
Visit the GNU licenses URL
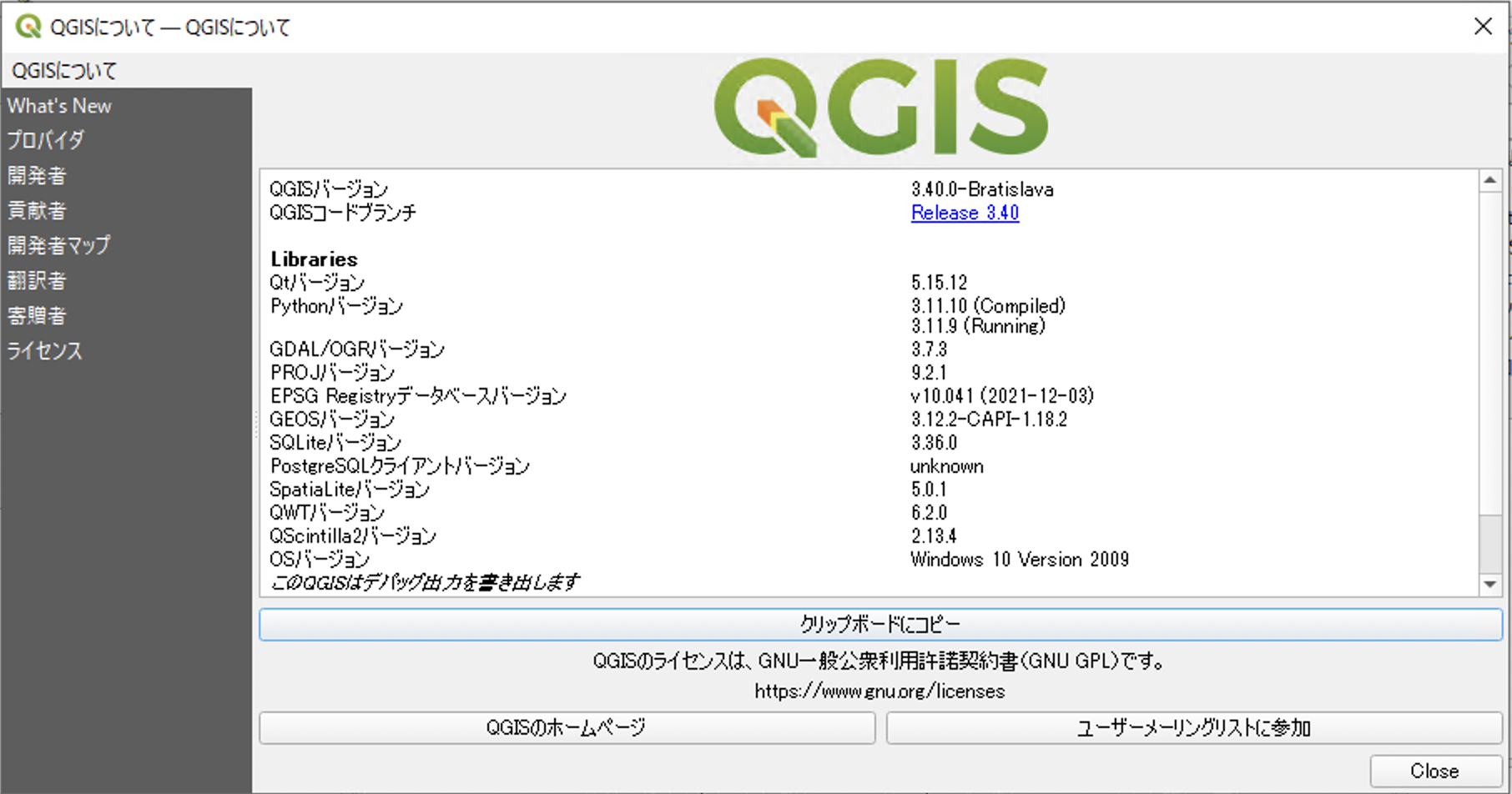879,691
